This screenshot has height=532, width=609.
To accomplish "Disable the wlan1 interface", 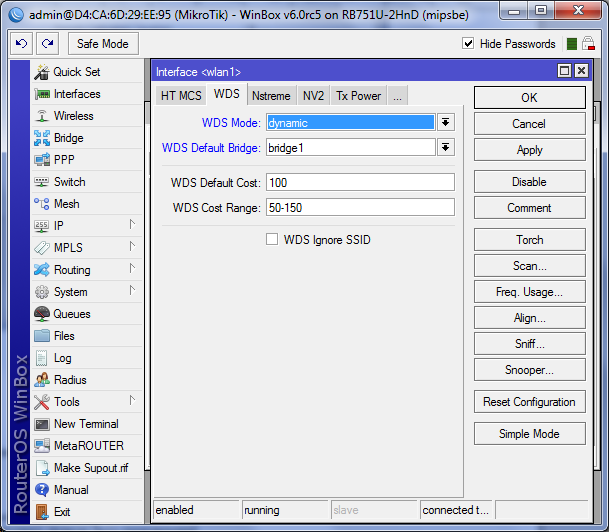I will (529, 182).
